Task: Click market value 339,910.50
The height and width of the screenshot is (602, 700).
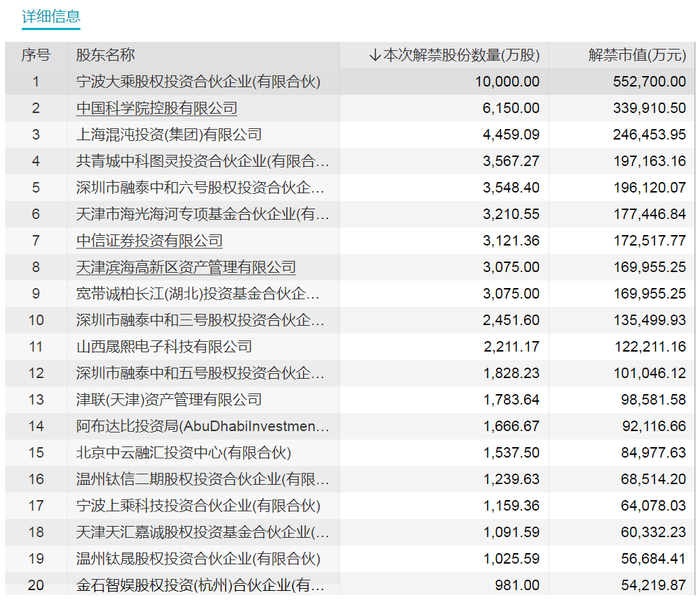Action: coord(650,108)
